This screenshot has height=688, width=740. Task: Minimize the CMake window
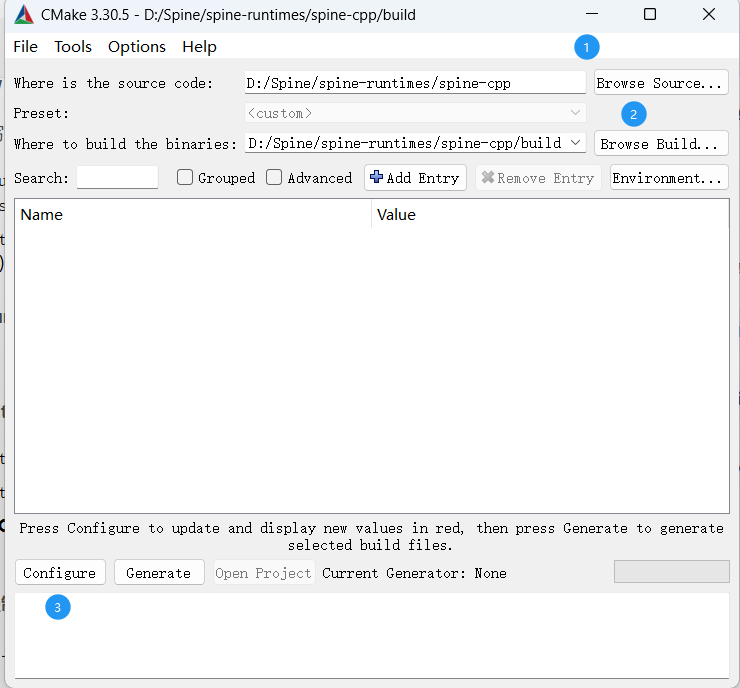click(592, 14)
